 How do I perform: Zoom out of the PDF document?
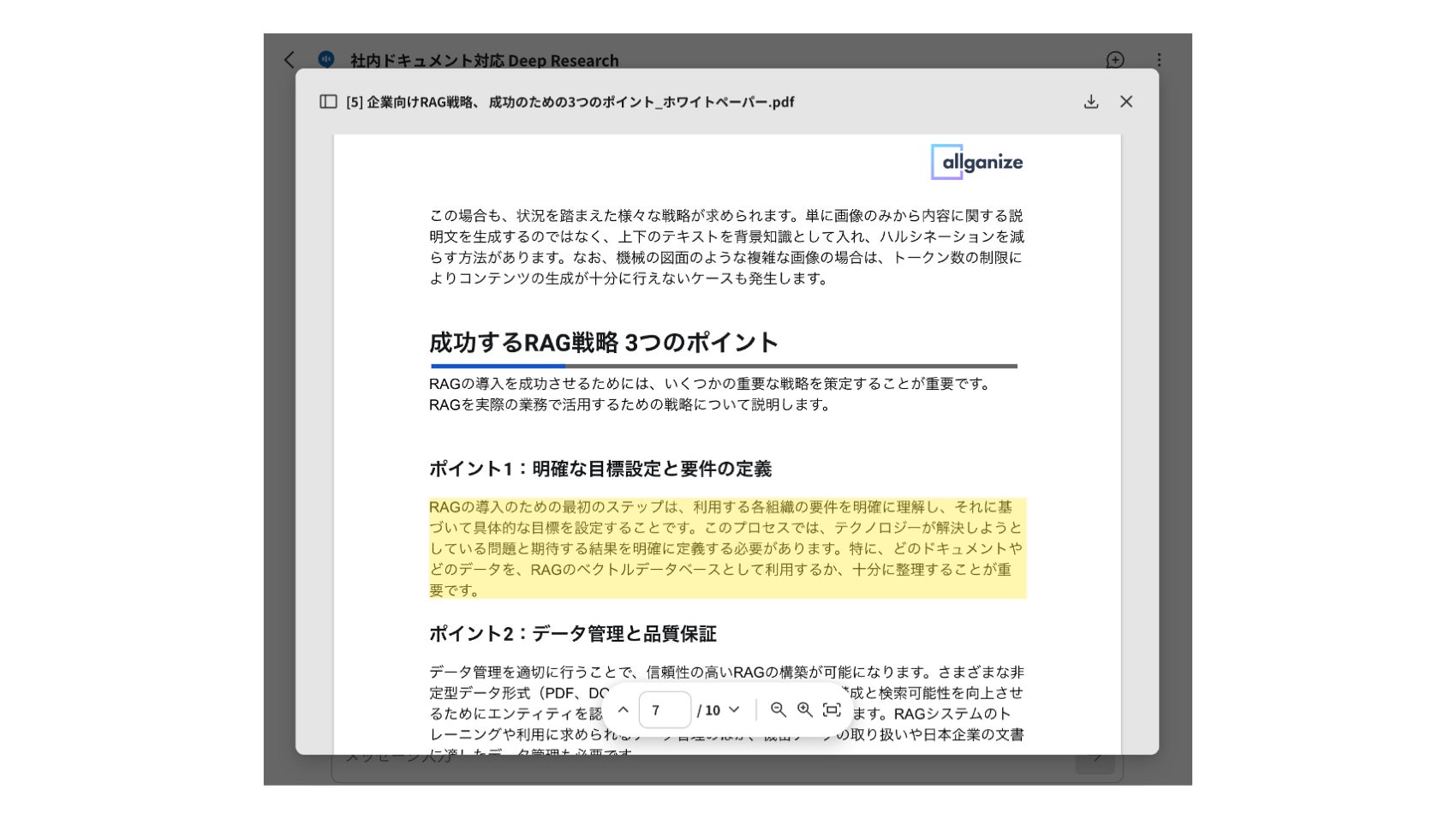coord(778,710)
